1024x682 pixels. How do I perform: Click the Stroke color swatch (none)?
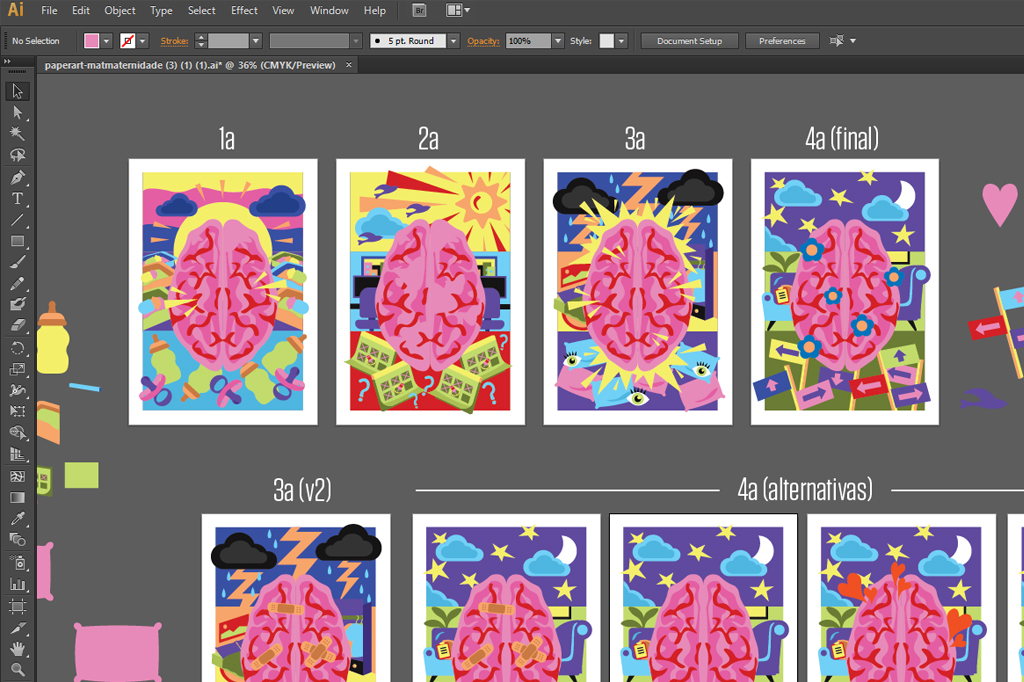click(x=128, y=41)
